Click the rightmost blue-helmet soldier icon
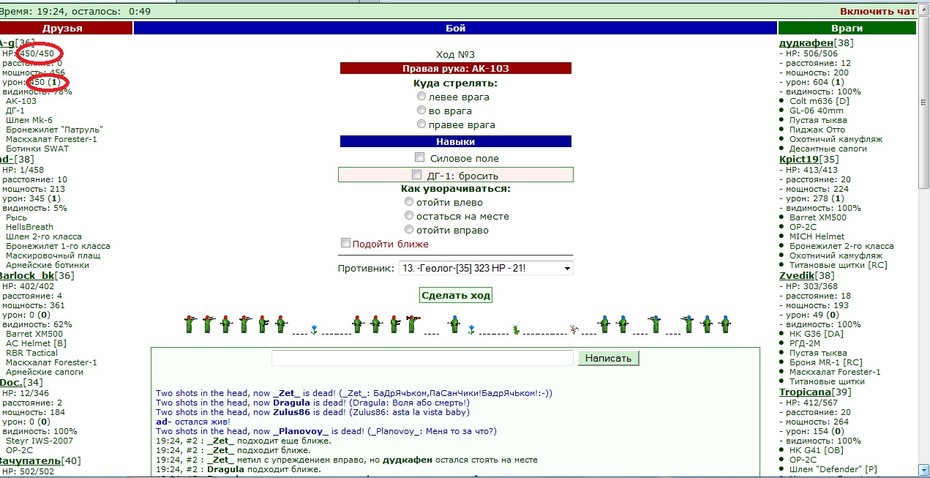 724,324
